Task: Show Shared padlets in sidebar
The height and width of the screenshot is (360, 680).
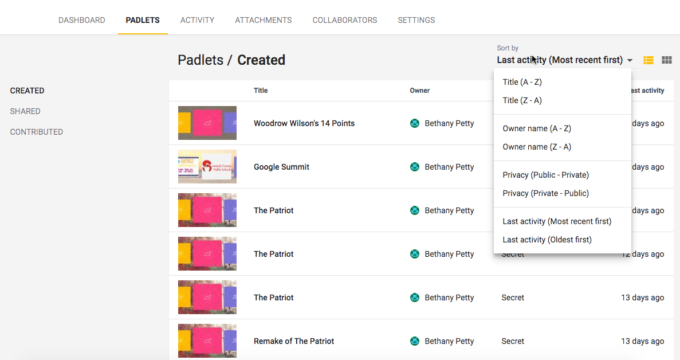Action: click(25, 111)
